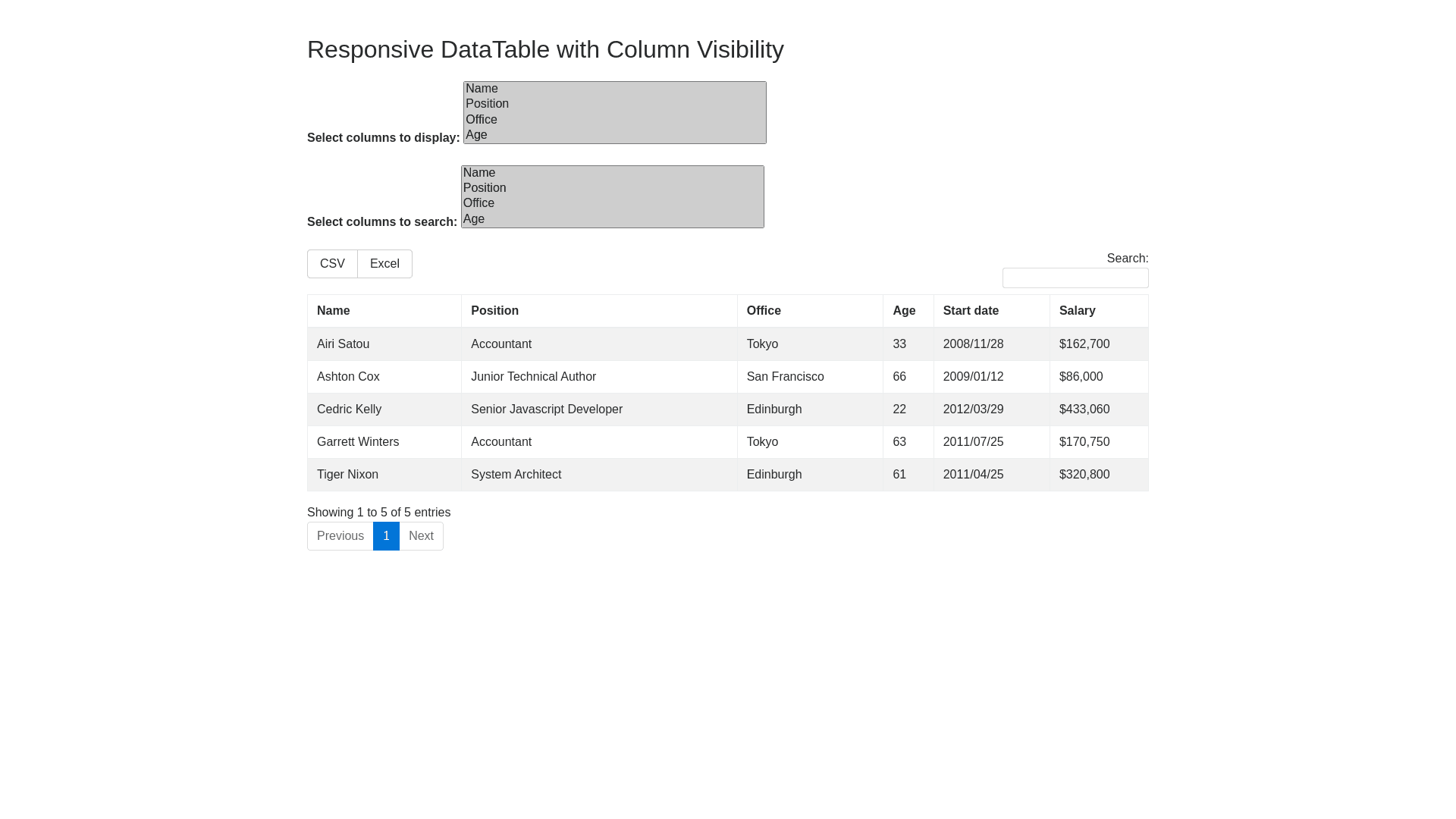The width and height of the screenshot is (1456, 819).
Task: Click the Previous pagination button
Action: click(x=340, y=536)
